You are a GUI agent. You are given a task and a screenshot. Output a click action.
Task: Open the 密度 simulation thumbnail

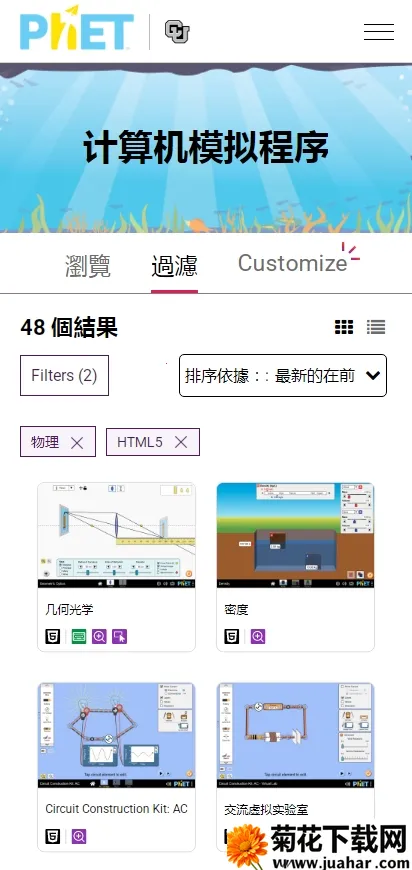(x=296, y=535)
